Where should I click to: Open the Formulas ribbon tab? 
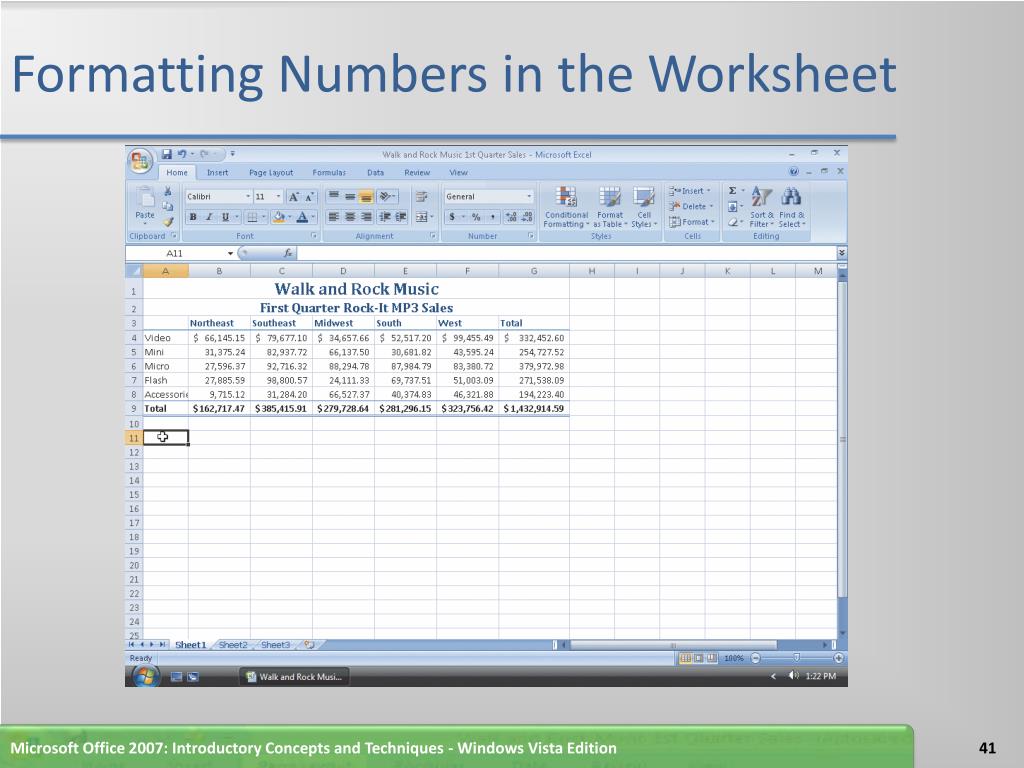[329, 172]
